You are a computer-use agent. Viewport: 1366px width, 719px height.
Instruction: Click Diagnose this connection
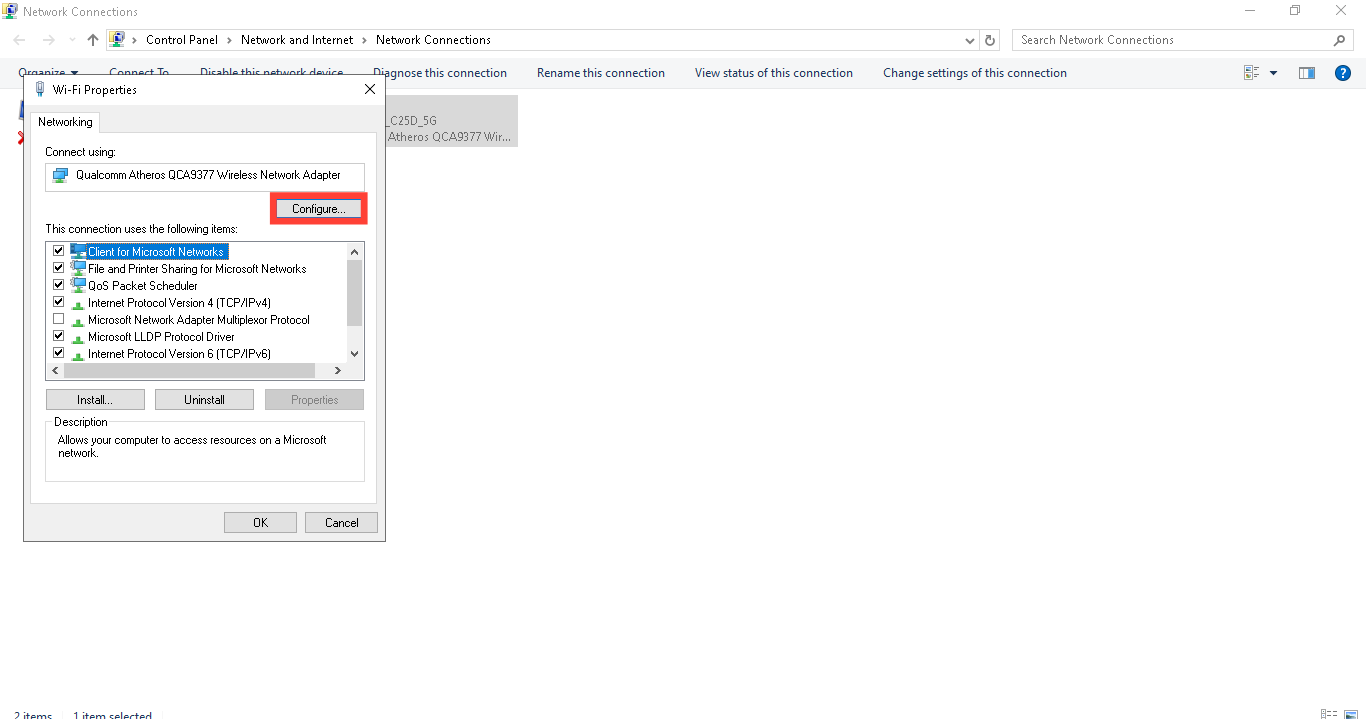point(440,73)
